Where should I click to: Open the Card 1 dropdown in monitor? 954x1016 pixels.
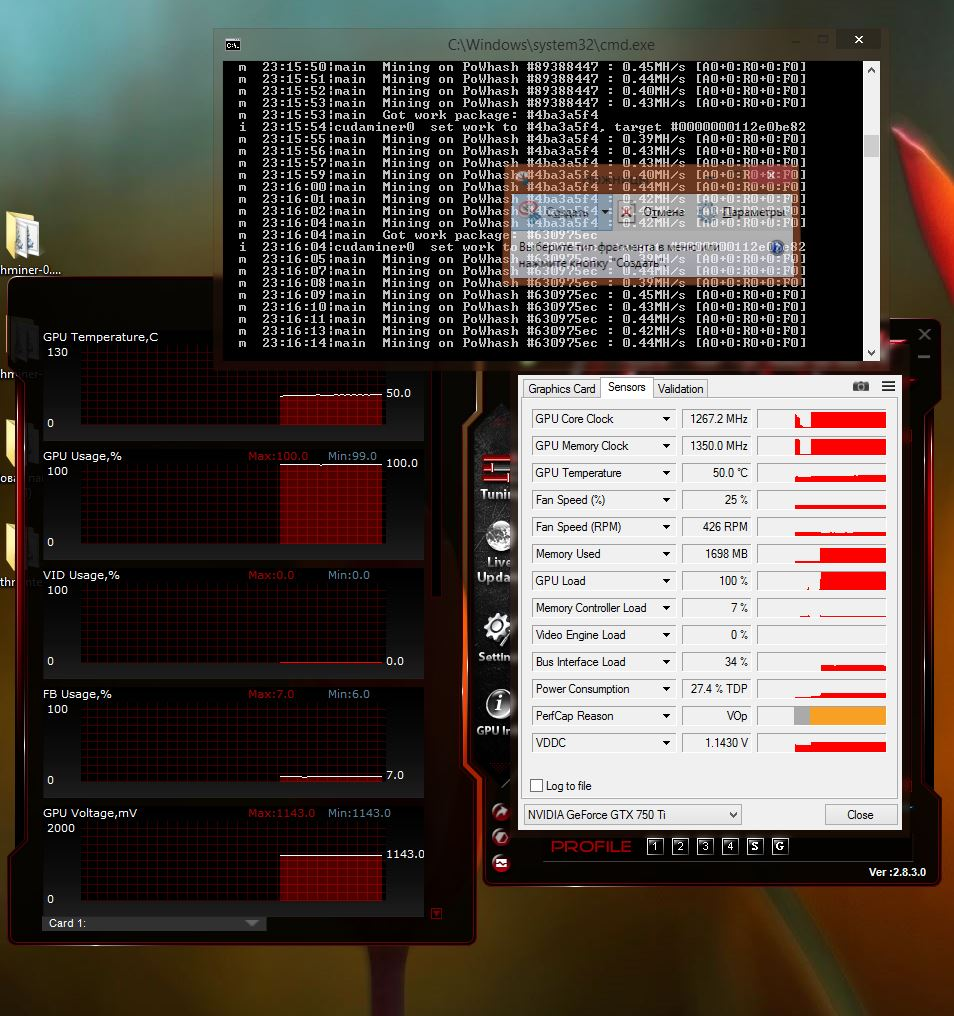[154, 923]
